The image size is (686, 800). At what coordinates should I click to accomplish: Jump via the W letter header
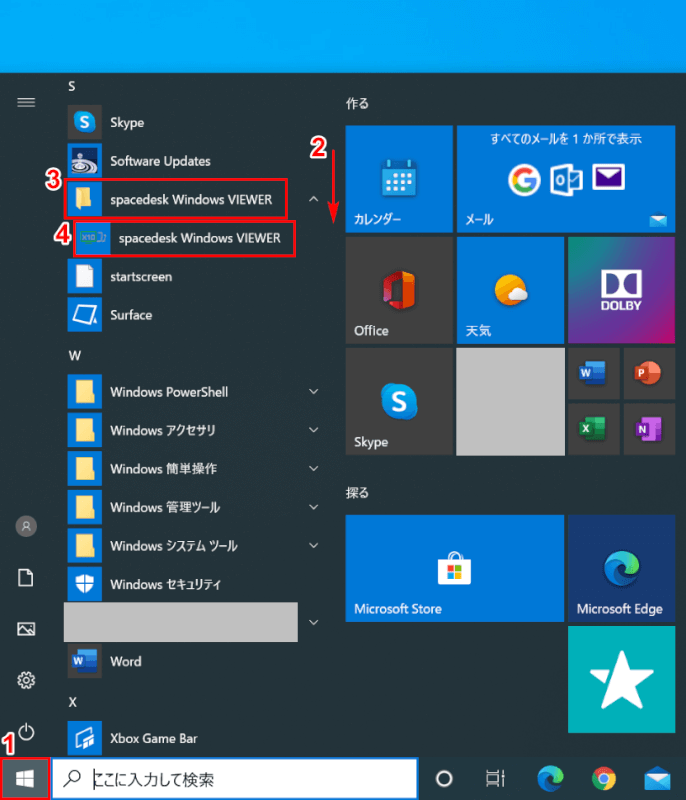tap(74, 356)
